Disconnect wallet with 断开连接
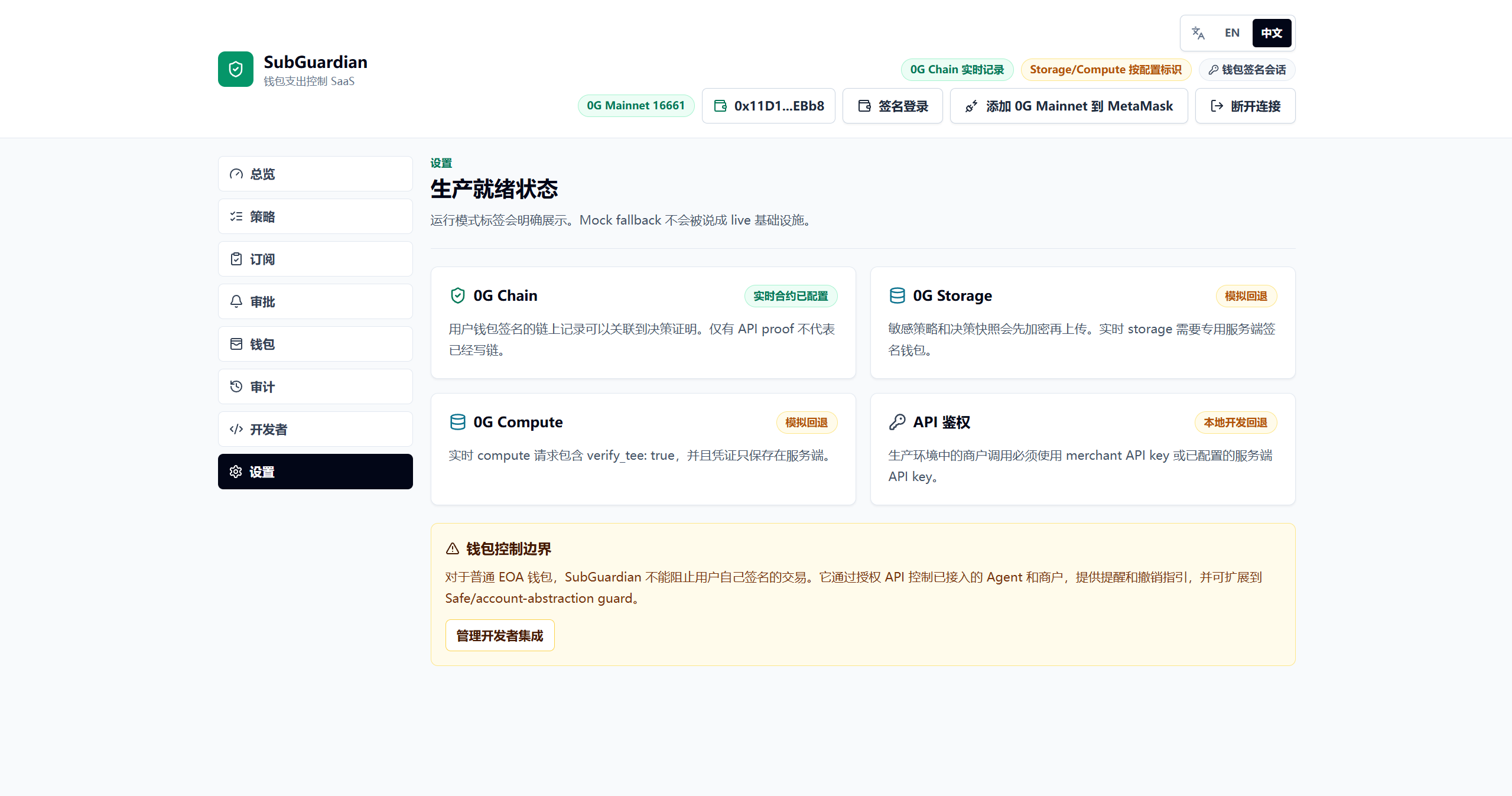1512x796 pixels. click(x=1246, y=106)
